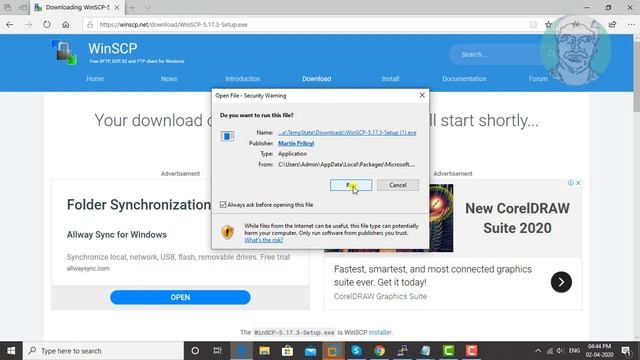This screenshot has width=640, height=360.
Task: Click the CorelDRAW ad arrow button
Action: click(x=561, y=282)
